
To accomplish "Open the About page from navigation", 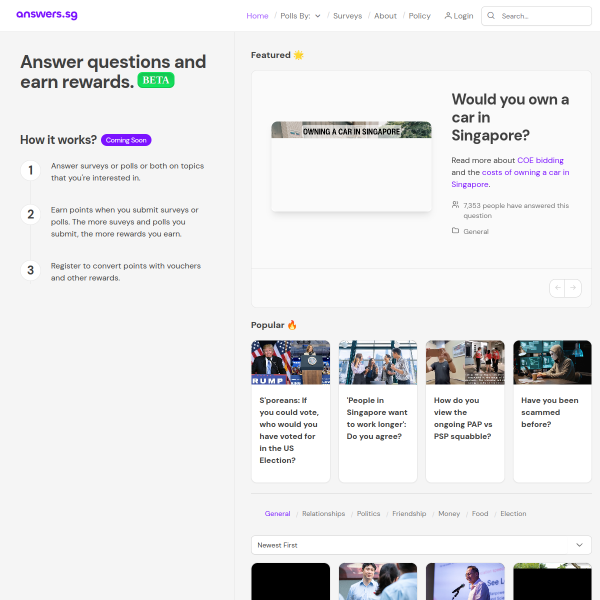I will point(385,16).
